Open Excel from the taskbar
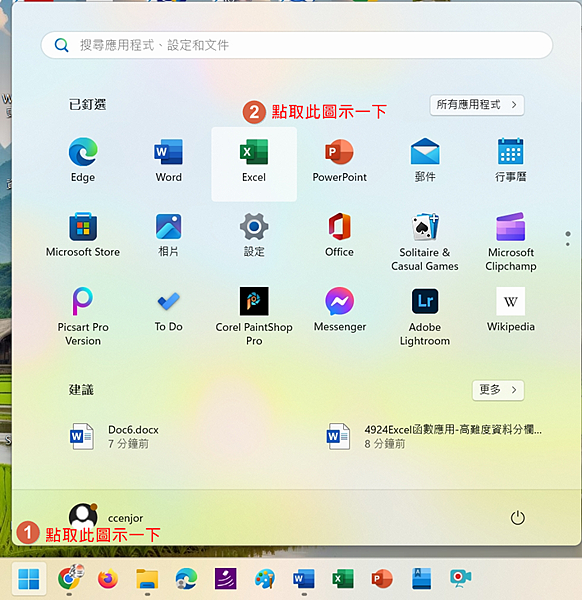The image size is (582, 600). [x=343, y=579]
